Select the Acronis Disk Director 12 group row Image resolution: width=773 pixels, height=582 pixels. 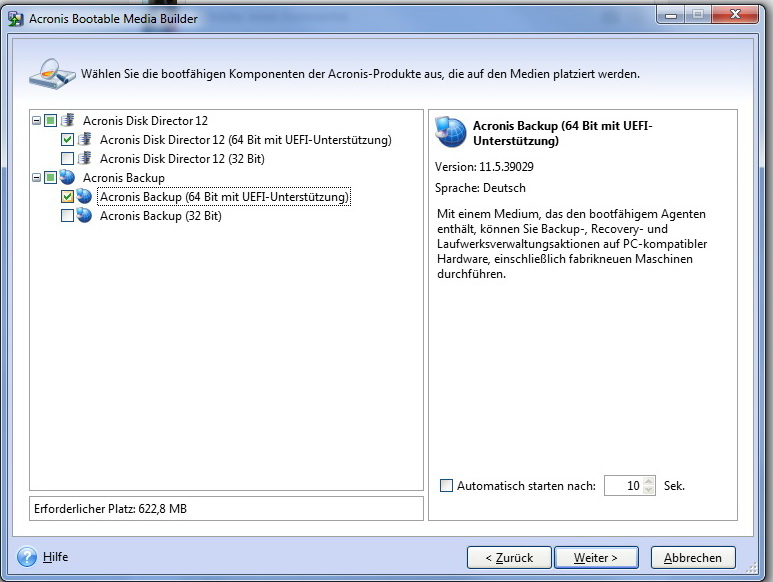(145, 121)
